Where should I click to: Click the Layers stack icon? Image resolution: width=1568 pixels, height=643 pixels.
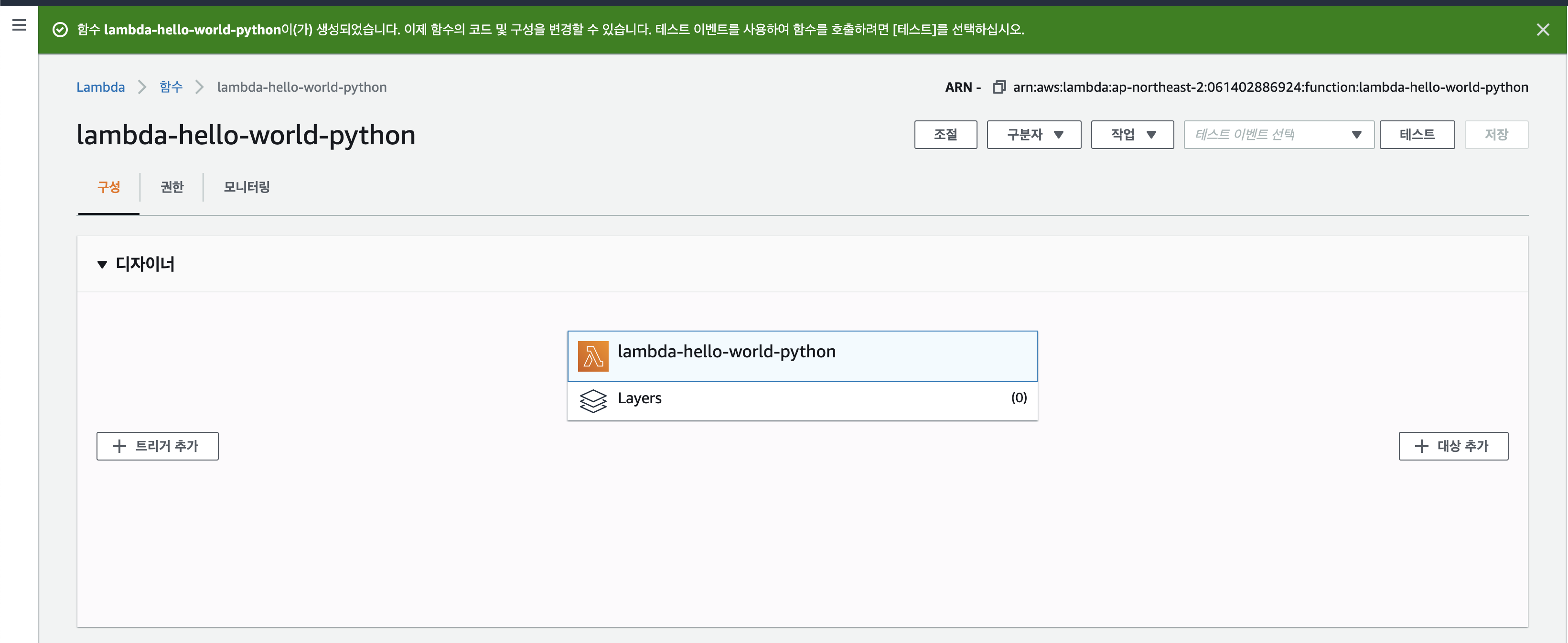coord(592,401)
